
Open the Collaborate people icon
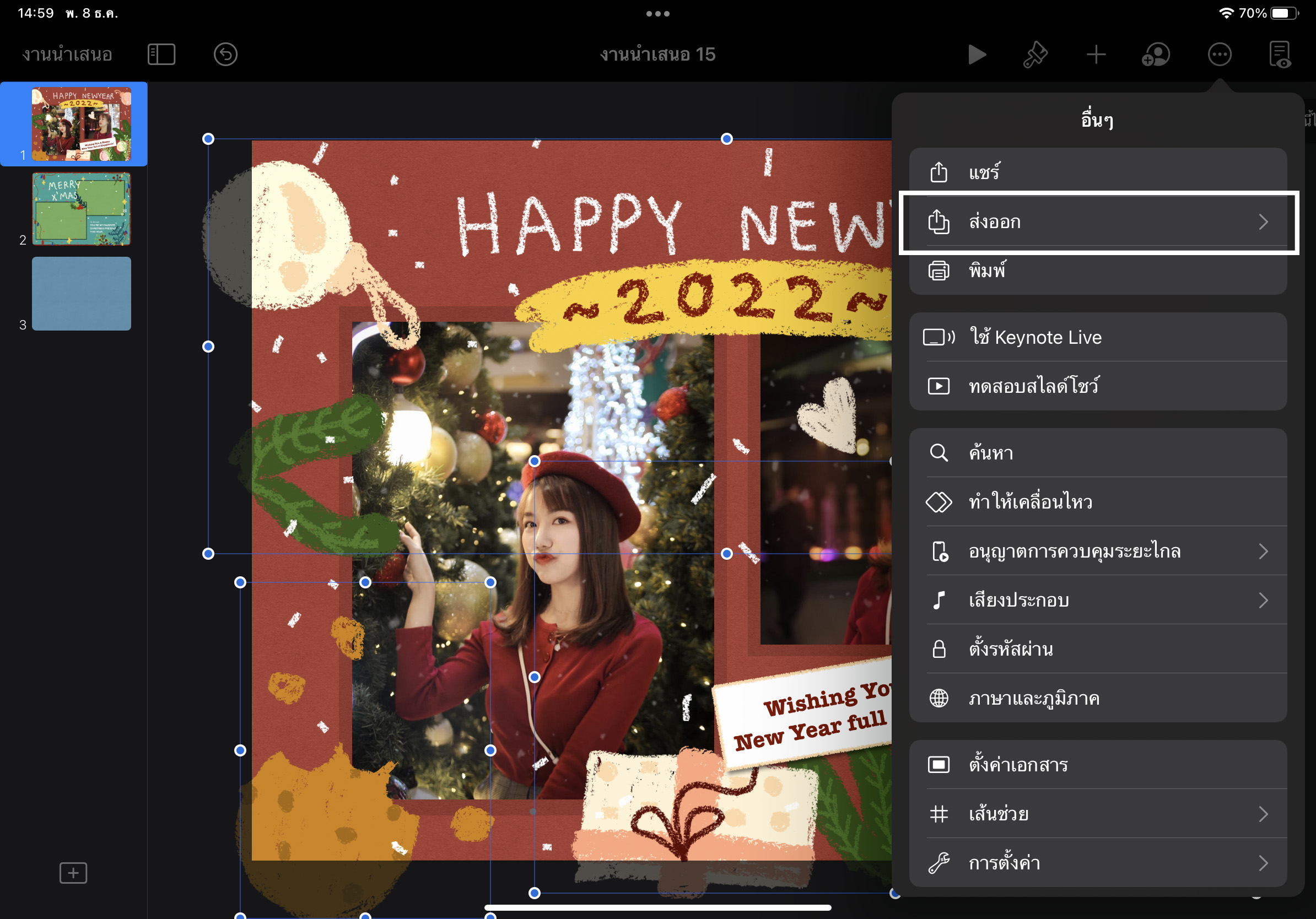pyautogui.click(x=1156, y=55)
